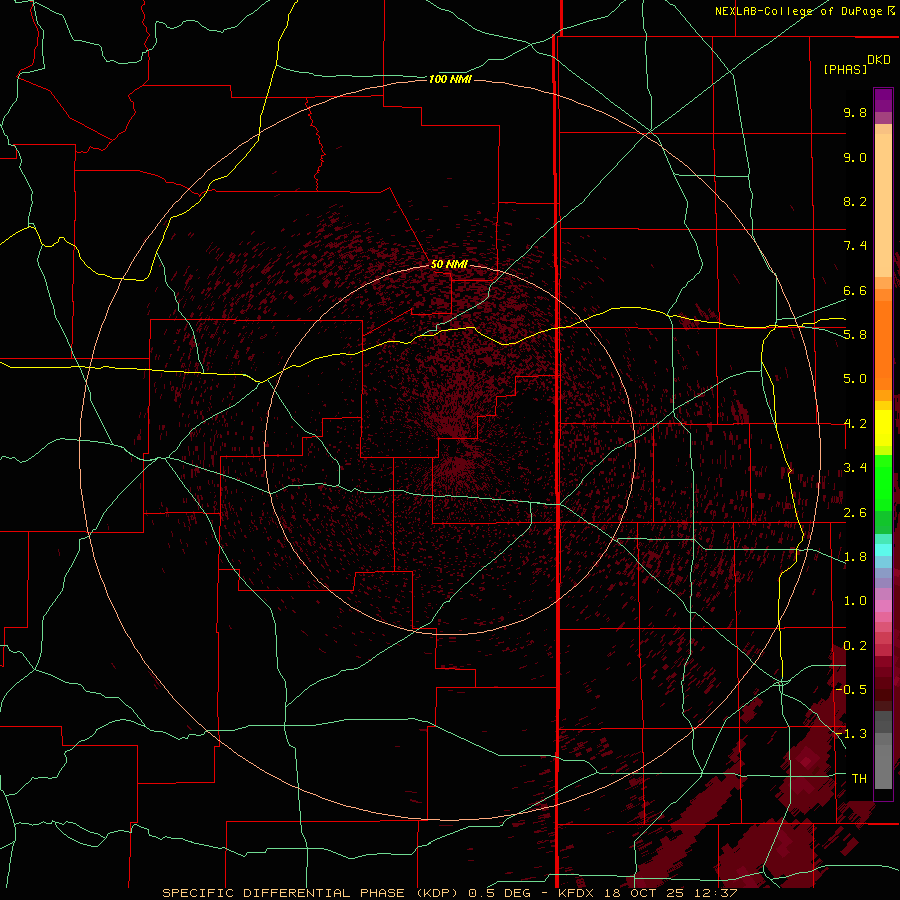Select the 50 NMI range ring label
The height and width of the screenshot is (900, 900).
click(449, 264)
